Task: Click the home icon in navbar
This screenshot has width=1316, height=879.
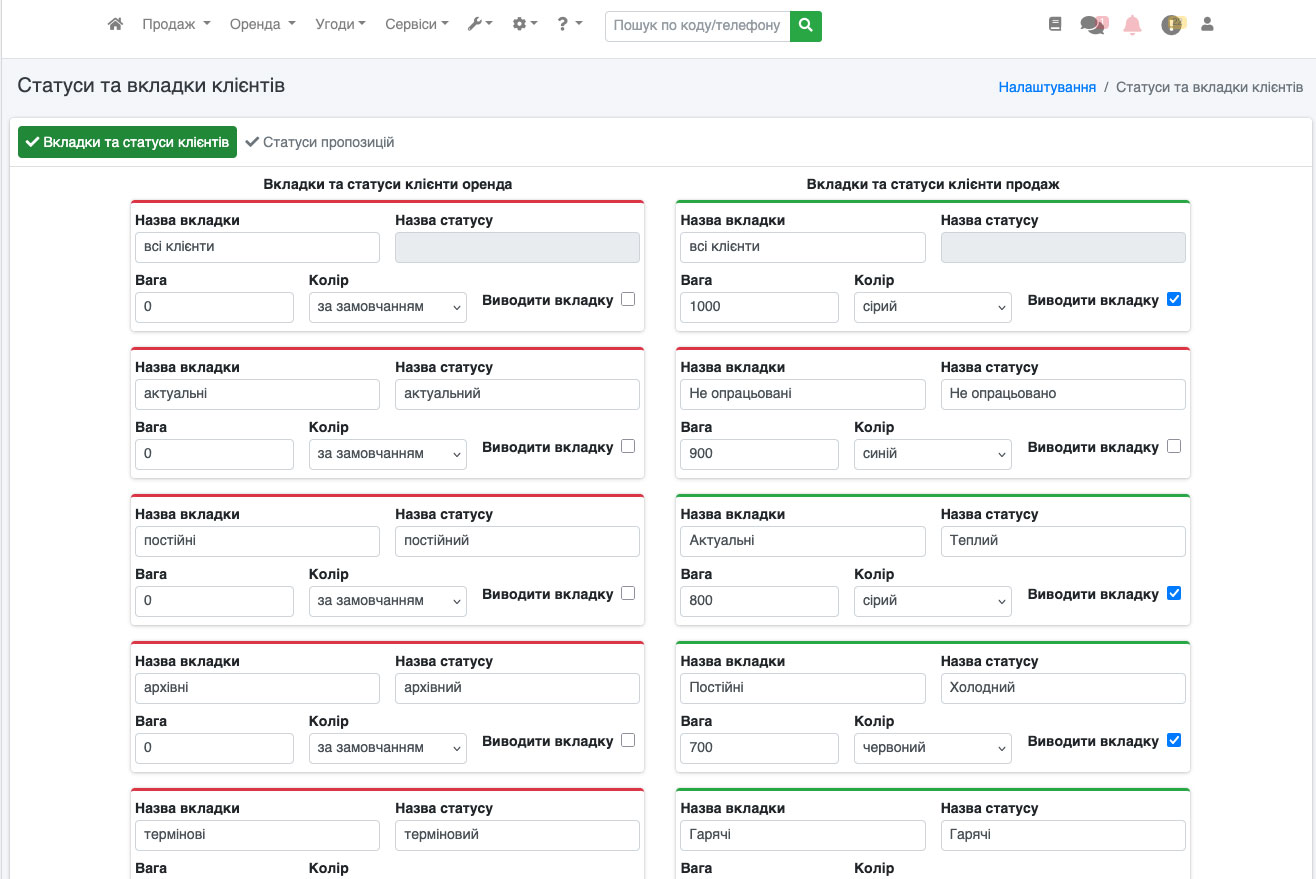Action: (x=115, y=25)
